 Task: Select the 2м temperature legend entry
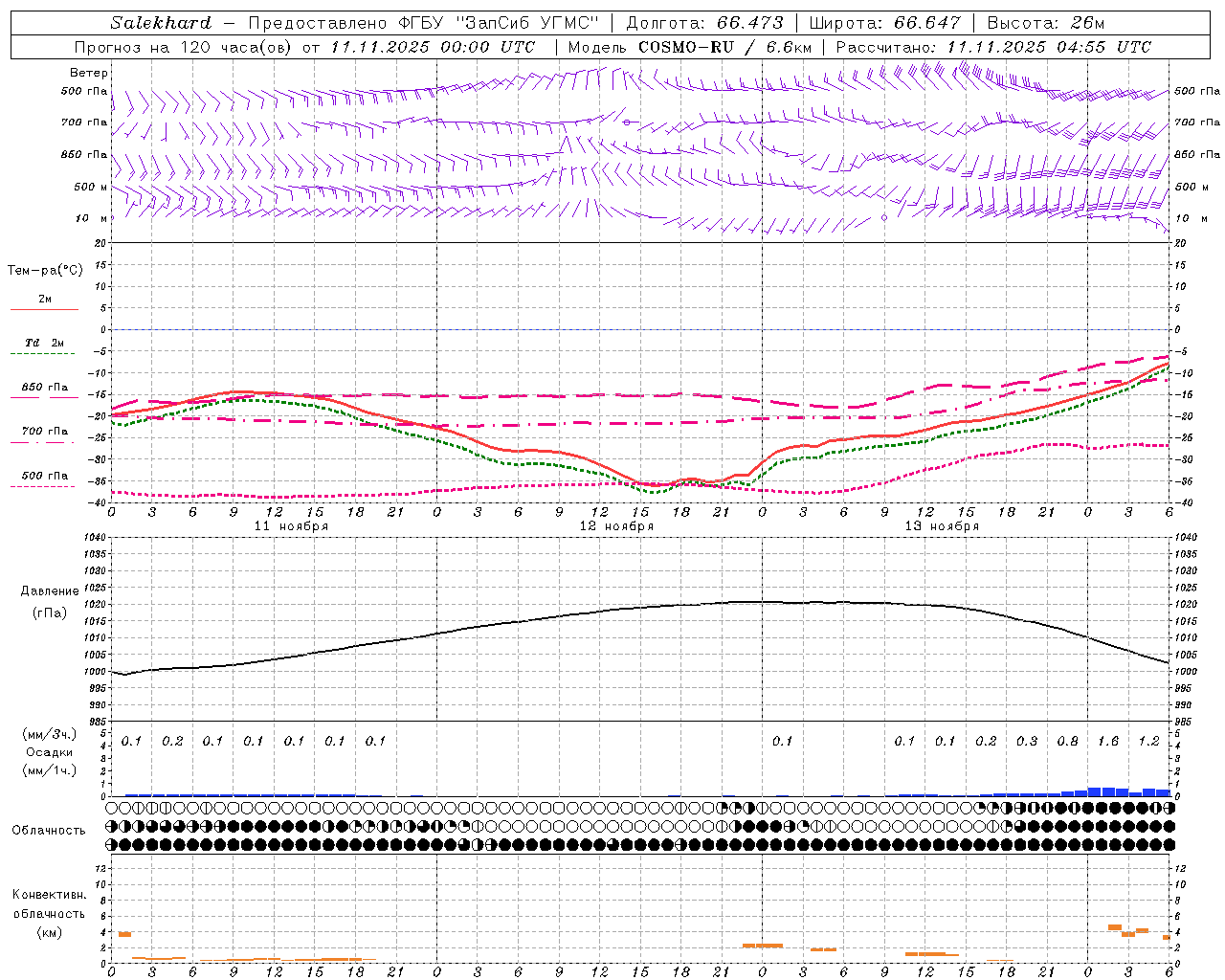45,300
